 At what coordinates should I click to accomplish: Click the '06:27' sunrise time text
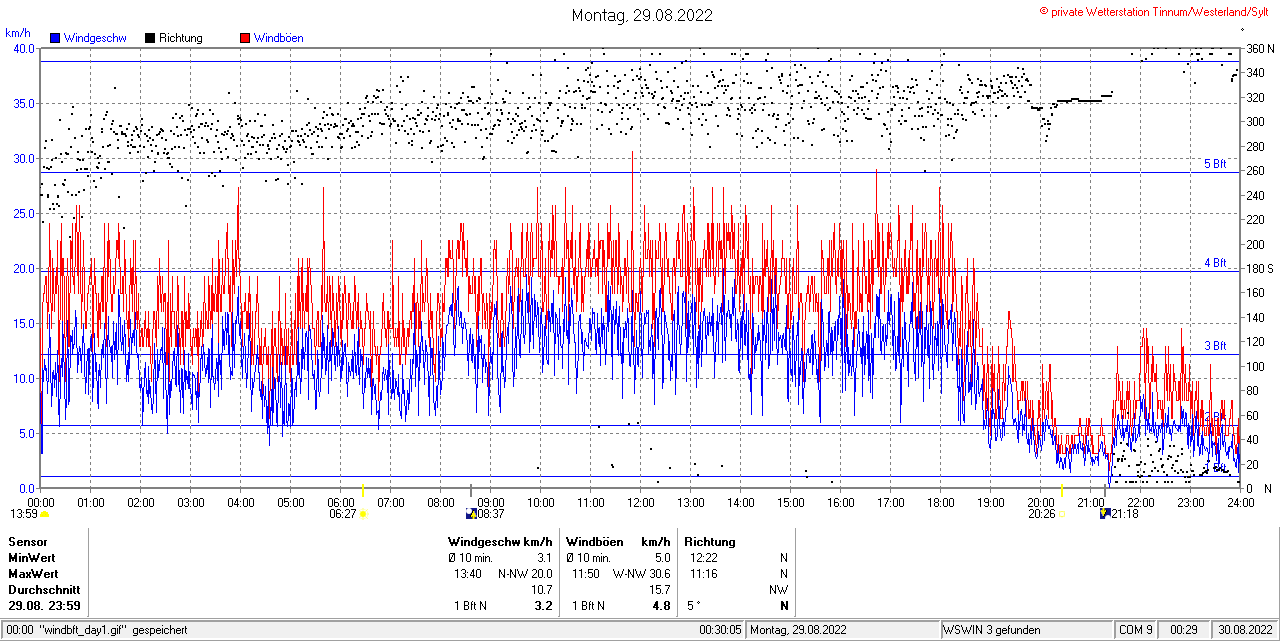(343, 514)
